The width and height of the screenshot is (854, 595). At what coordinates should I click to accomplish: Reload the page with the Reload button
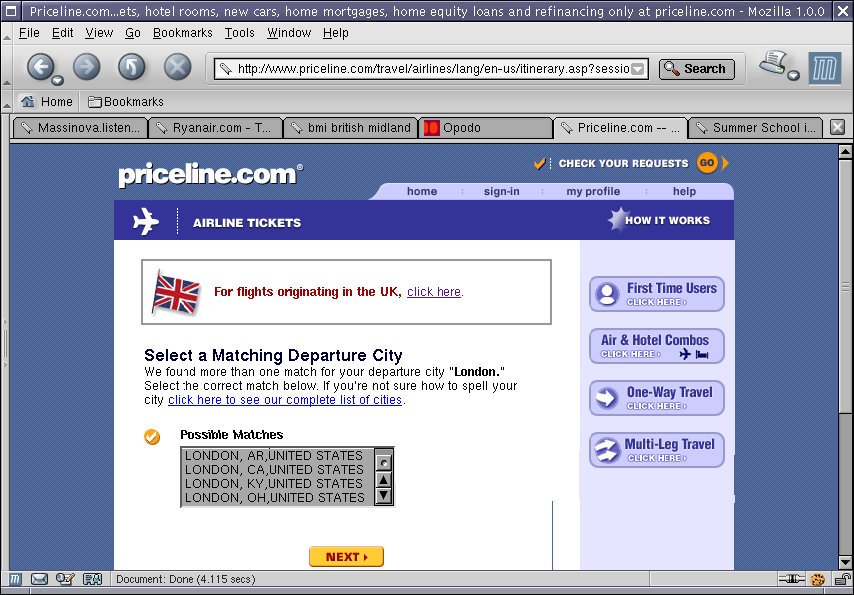point(132,67)
